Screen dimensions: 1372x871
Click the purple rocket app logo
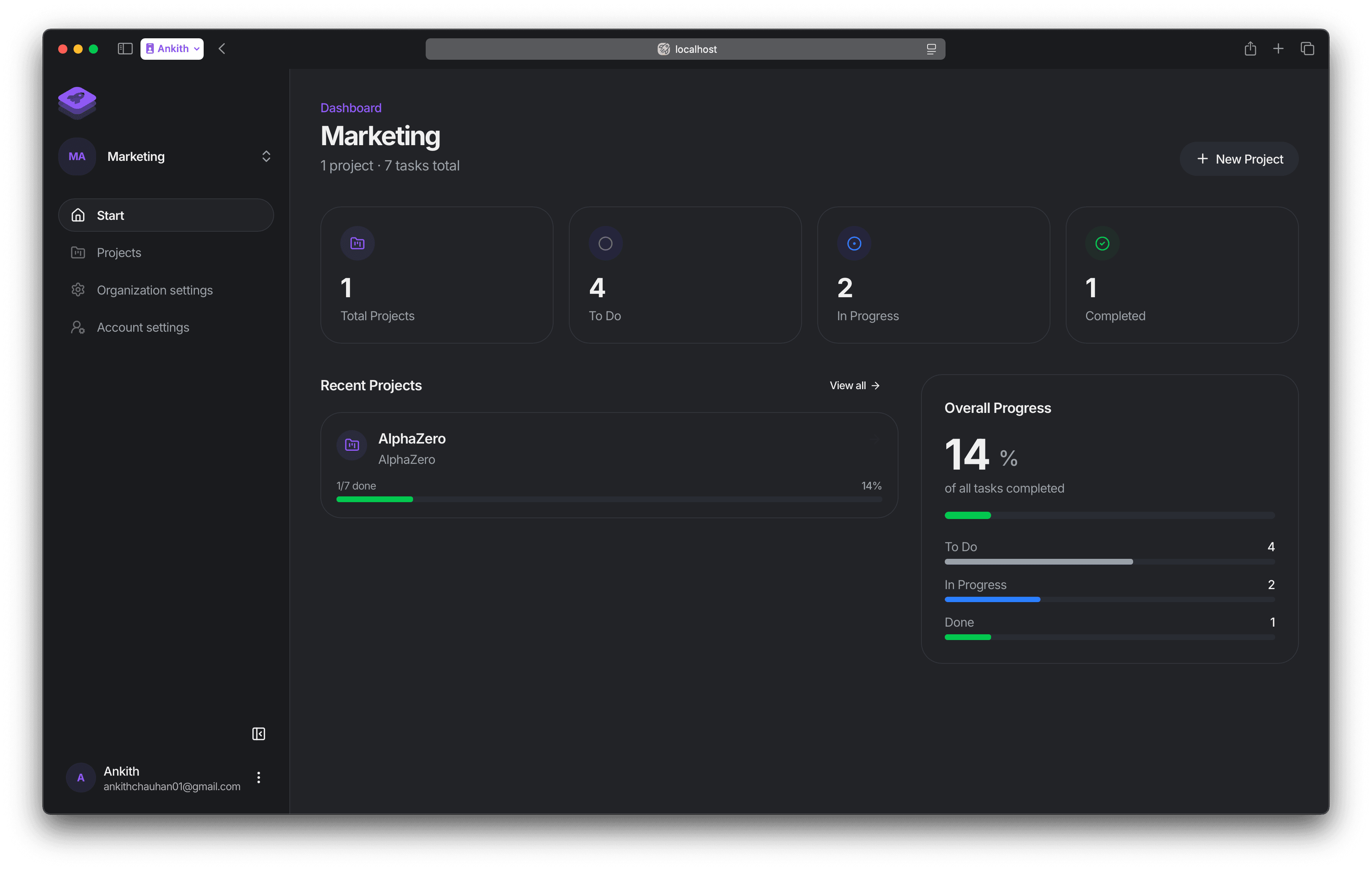point(77,103)
